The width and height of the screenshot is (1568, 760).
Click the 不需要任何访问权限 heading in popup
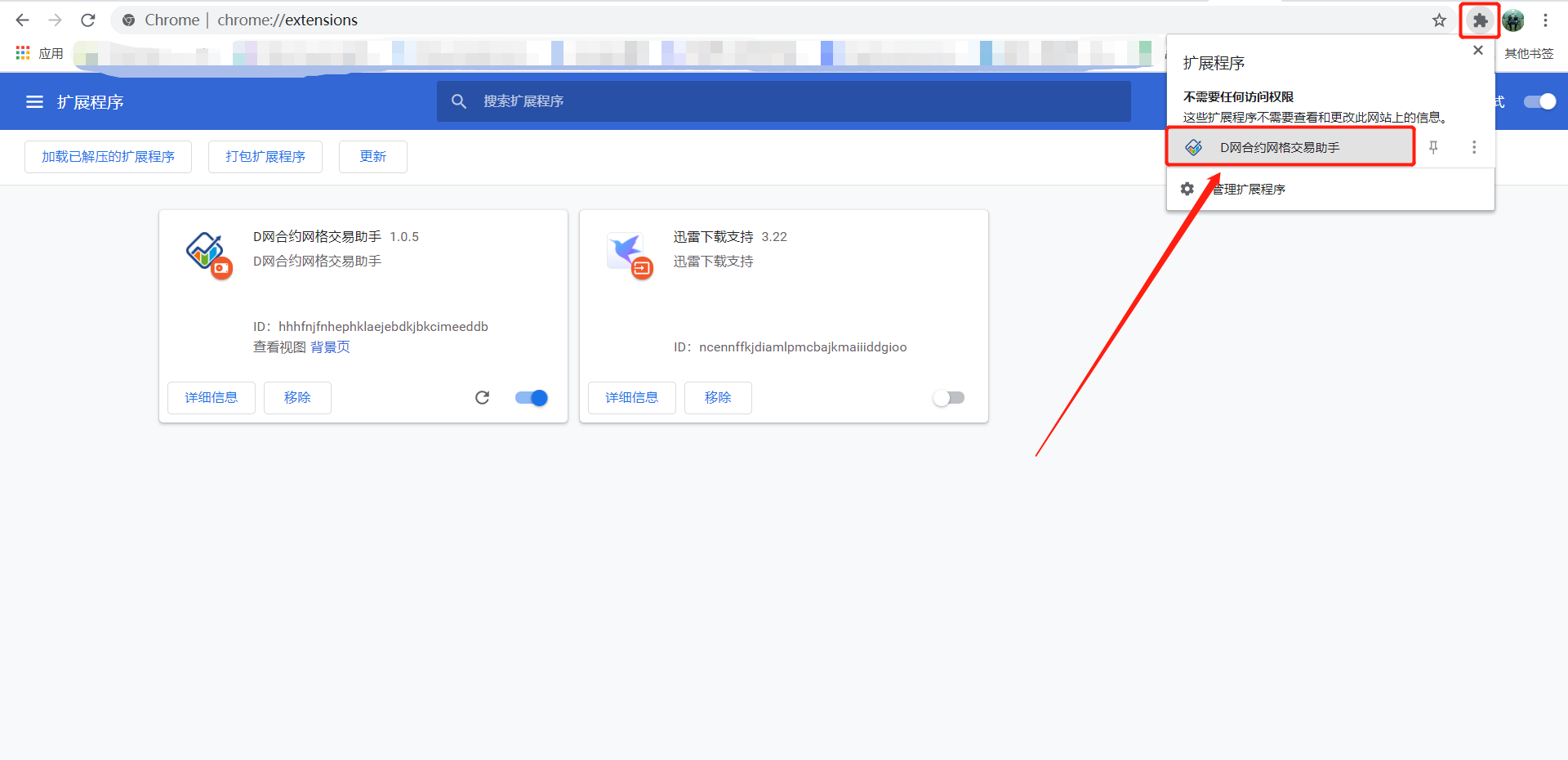(1238, 97)
